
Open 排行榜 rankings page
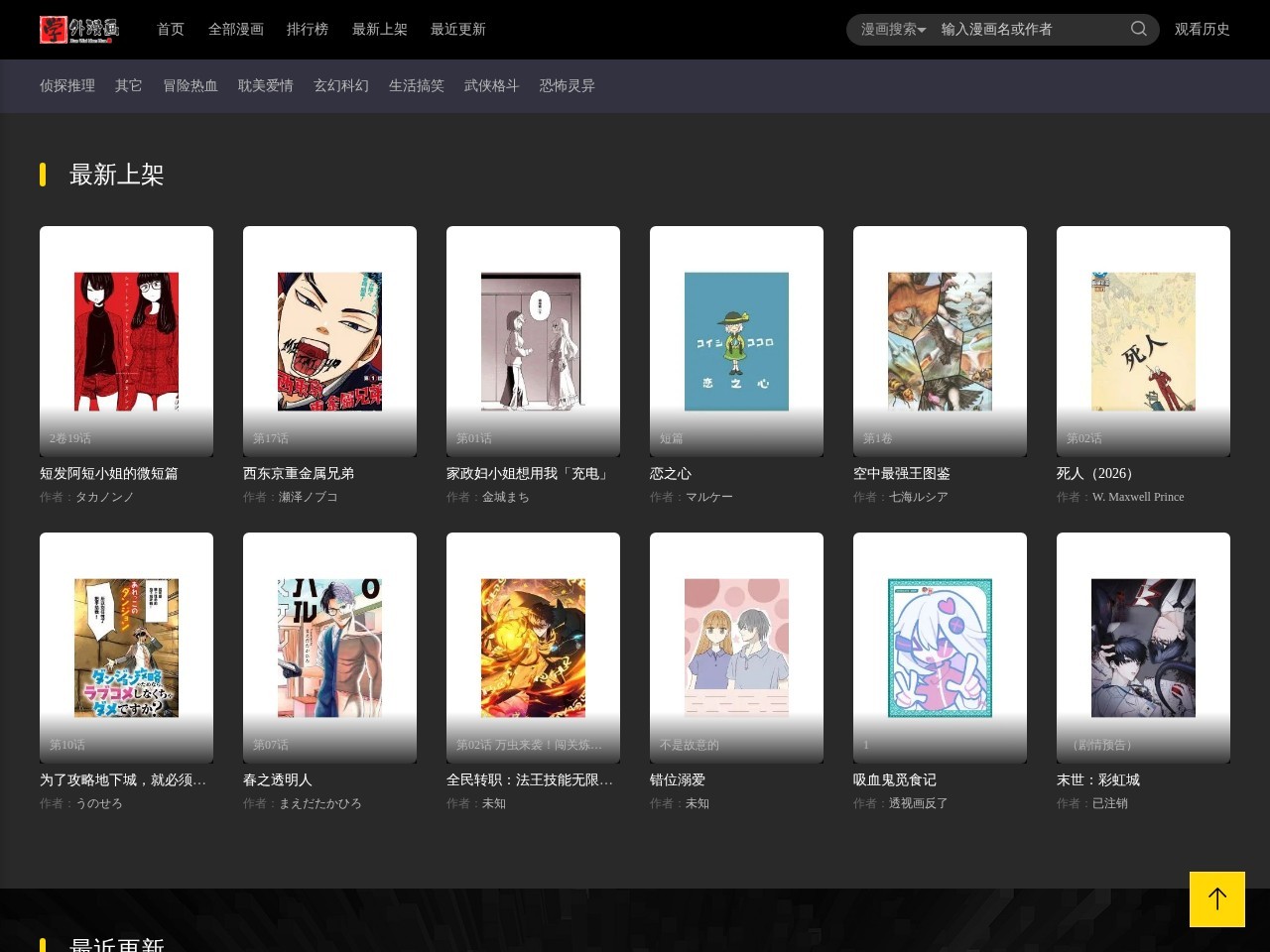(x=308, y=30)
